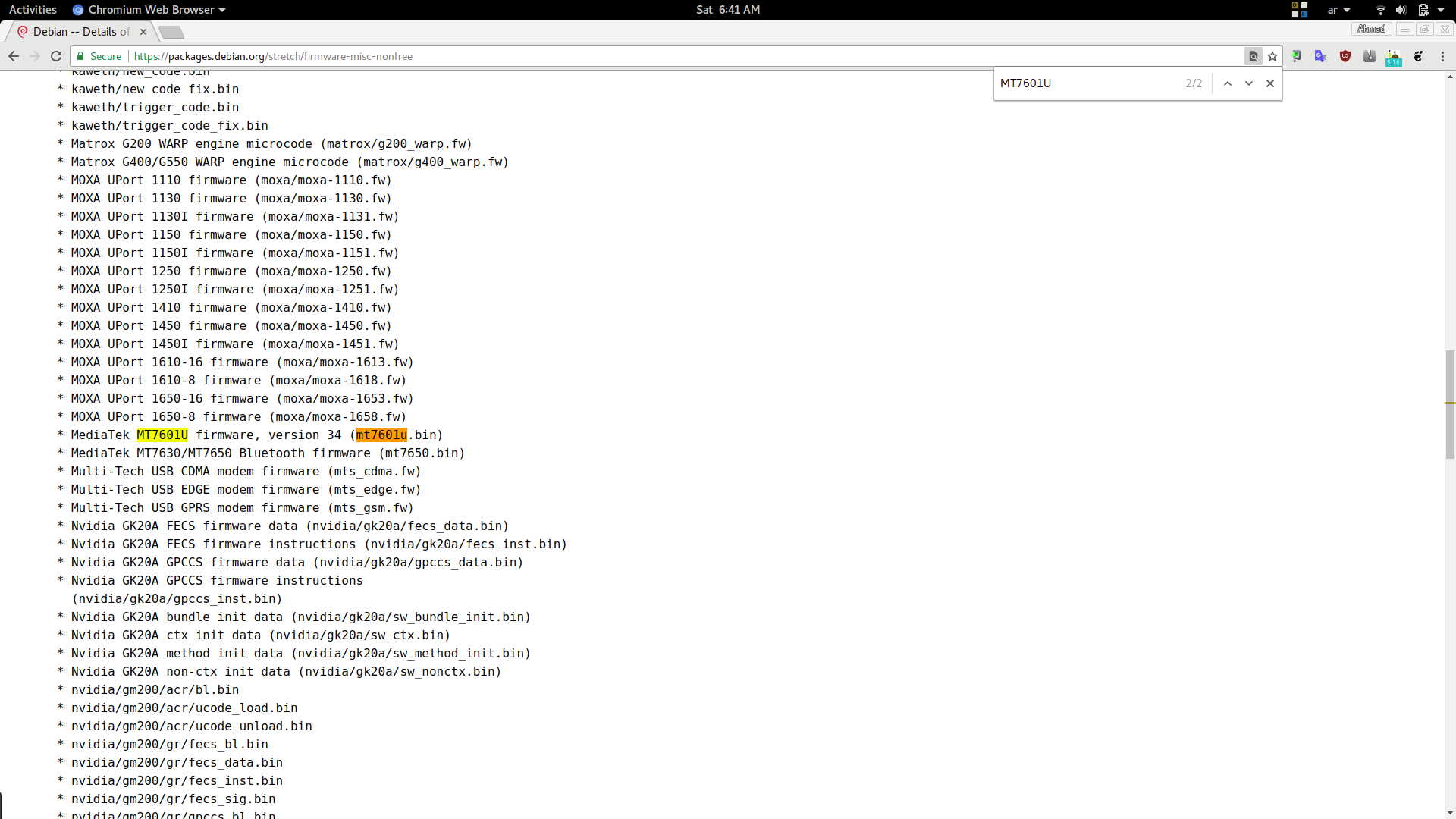Click the GNOME Shell integration foot icon
1456x819 pixels.
point(1418,56)
